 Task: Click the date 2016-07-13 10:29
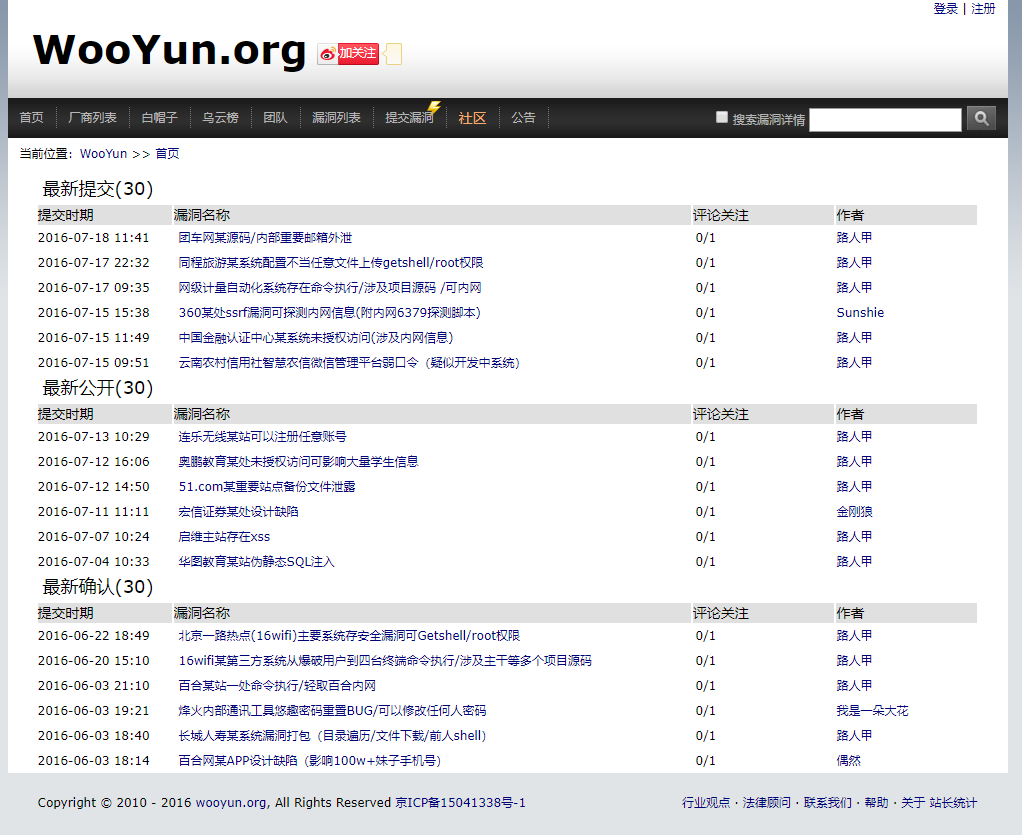click(93, 437)
